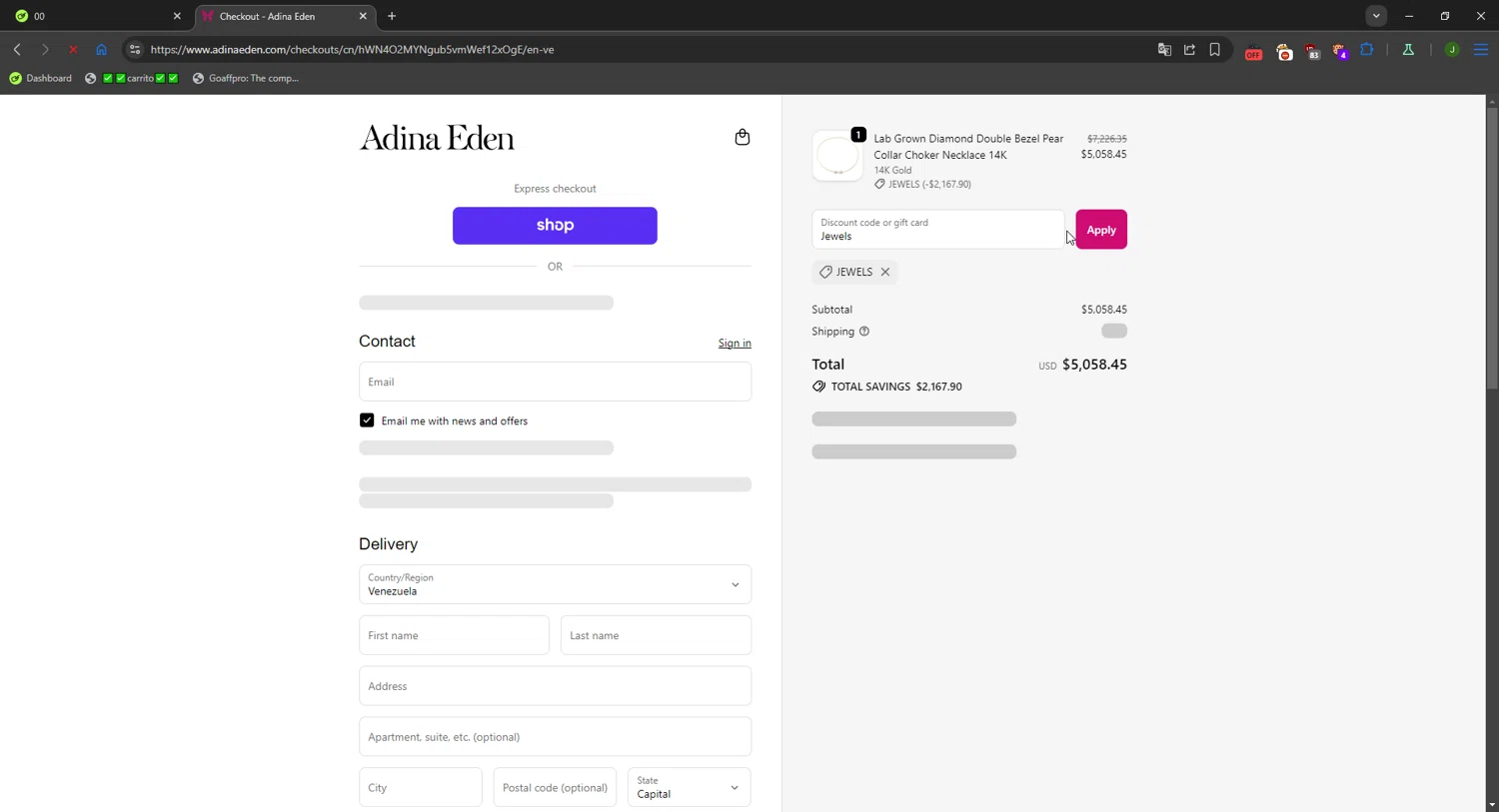Click the necklace product thumbnail
Screen dimensions: 1499x812
[837, 156]
